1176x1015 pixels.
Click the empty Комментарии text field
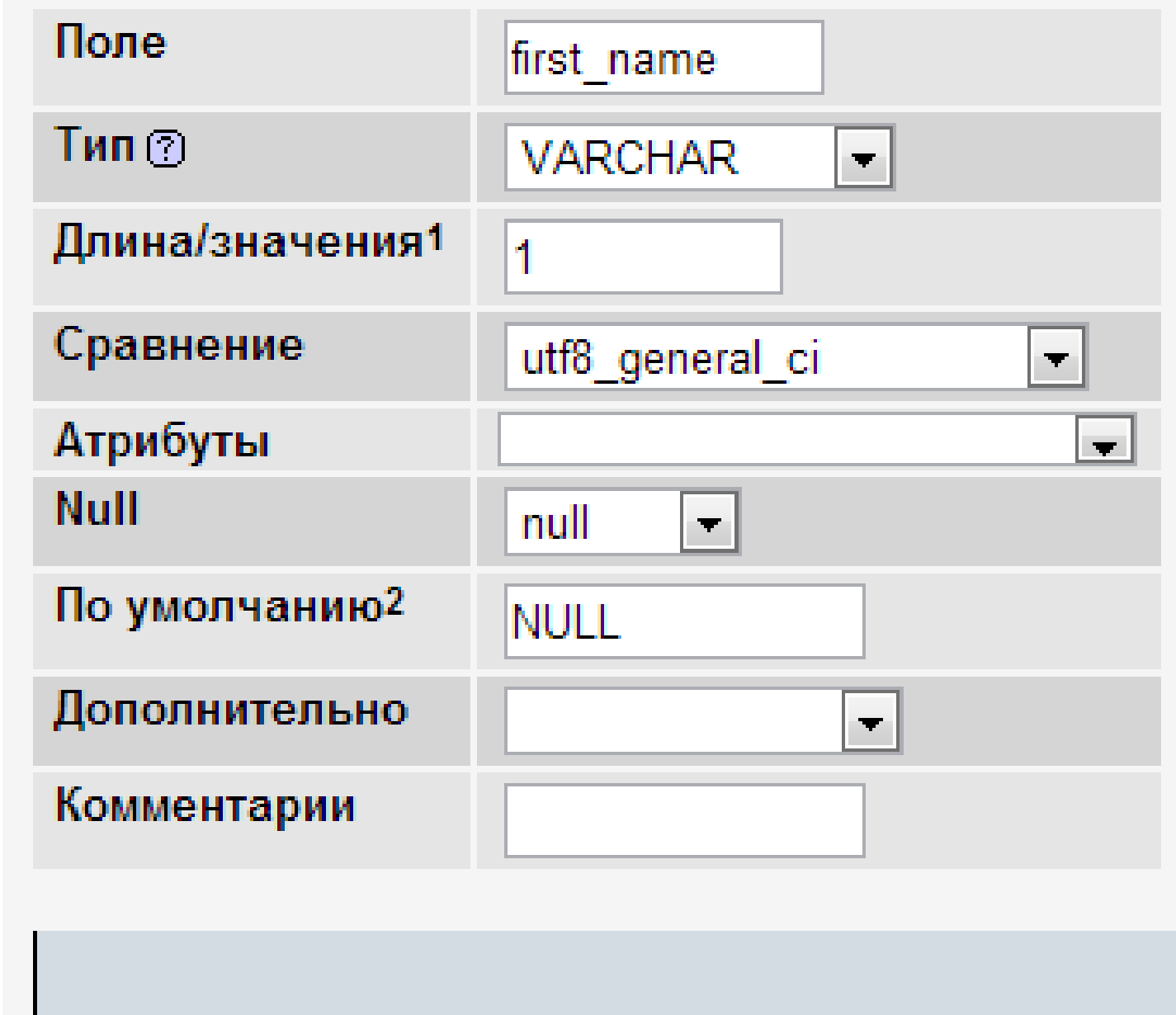(684, 821)
